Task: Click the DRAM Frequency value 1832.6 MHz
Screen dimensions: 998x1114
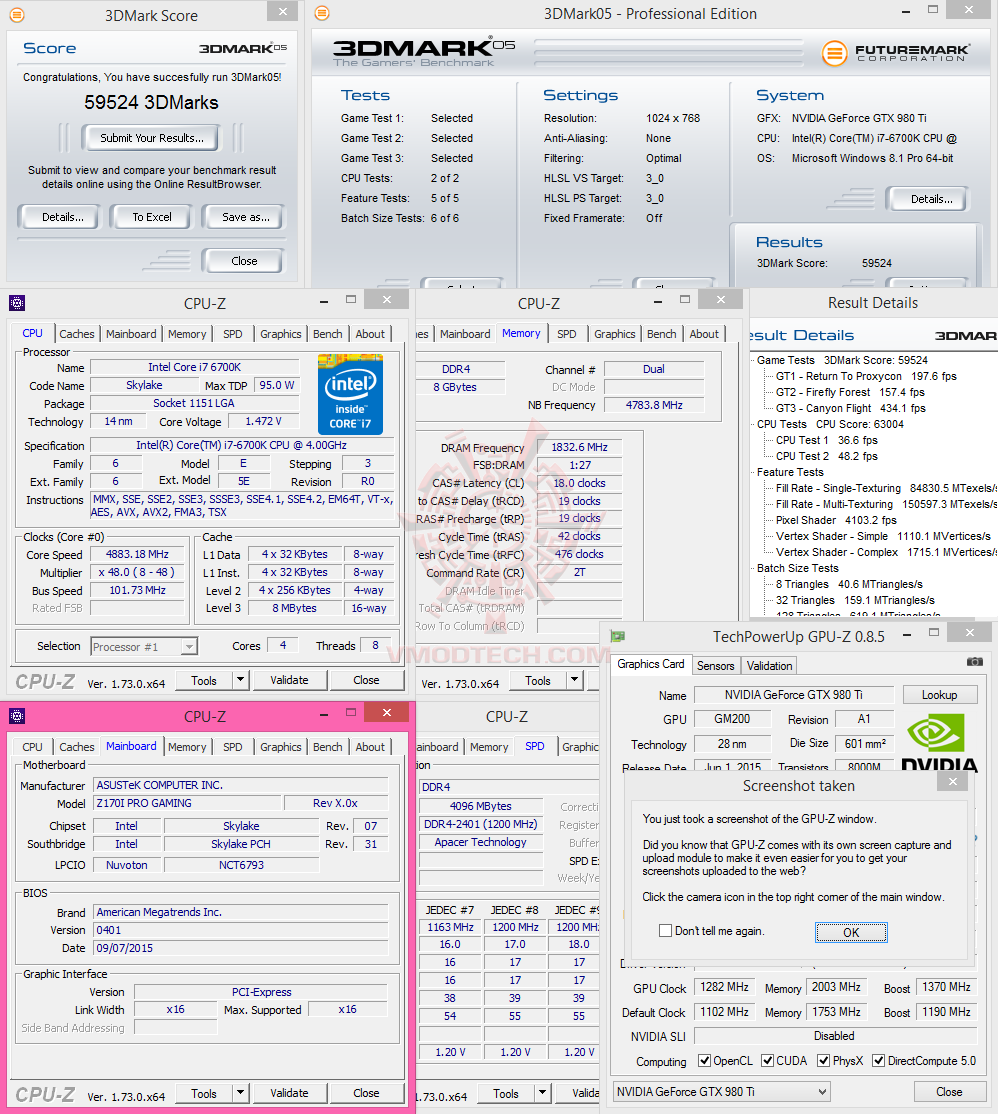Action: point(579,447)
